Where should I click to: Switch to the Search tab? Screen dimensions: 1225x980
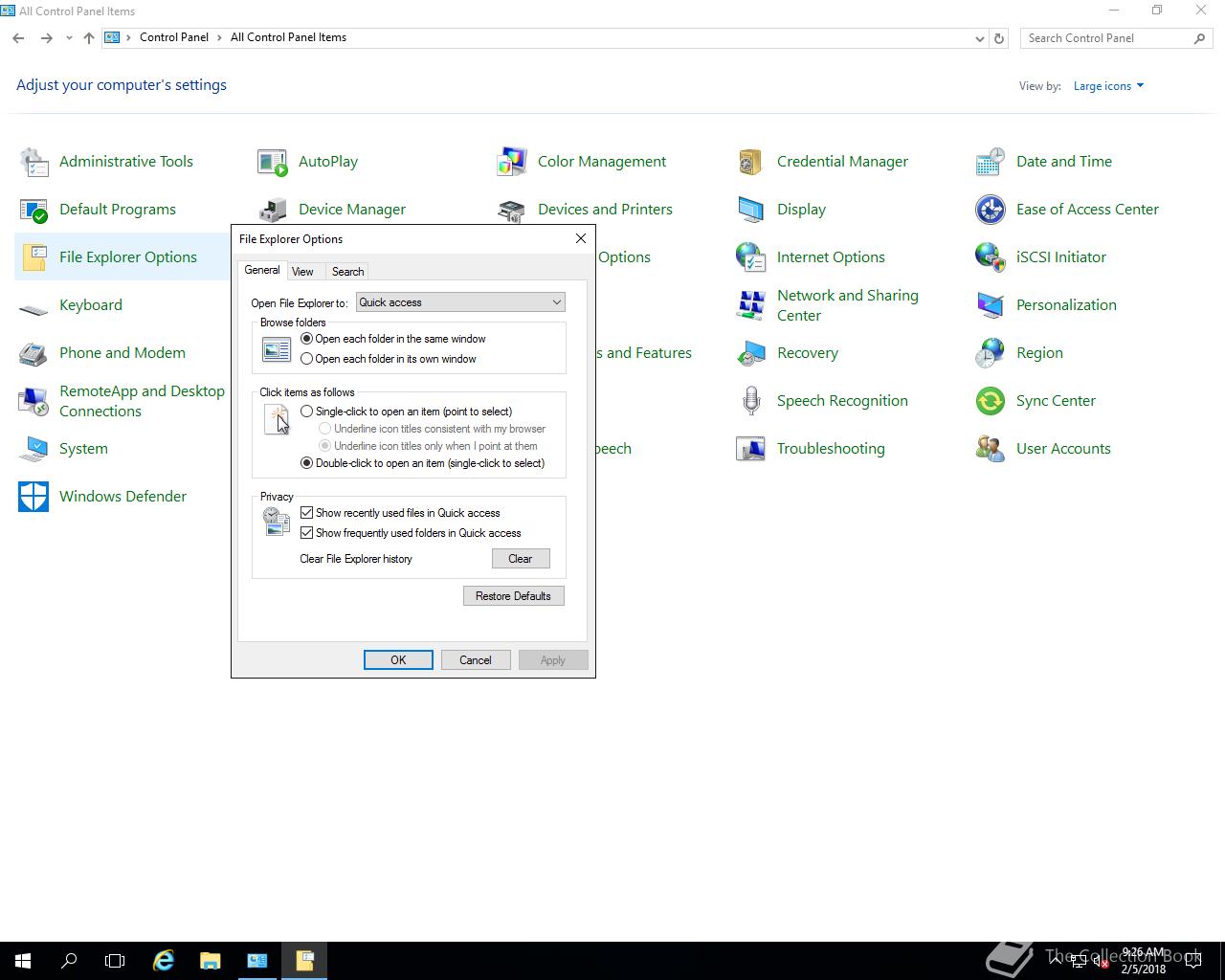(x=347, y=272)
